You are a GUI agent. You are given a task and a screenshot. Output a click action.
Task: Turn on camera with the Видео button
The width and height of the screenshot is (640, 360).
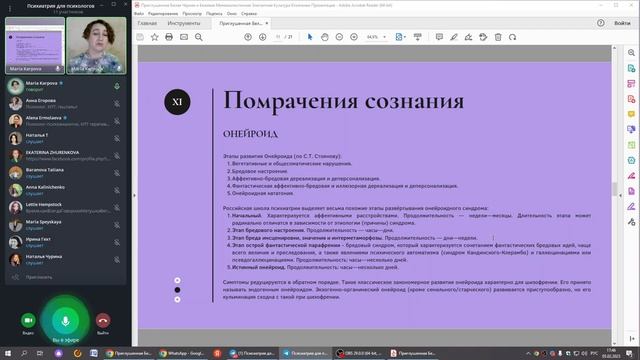point(28,320)
